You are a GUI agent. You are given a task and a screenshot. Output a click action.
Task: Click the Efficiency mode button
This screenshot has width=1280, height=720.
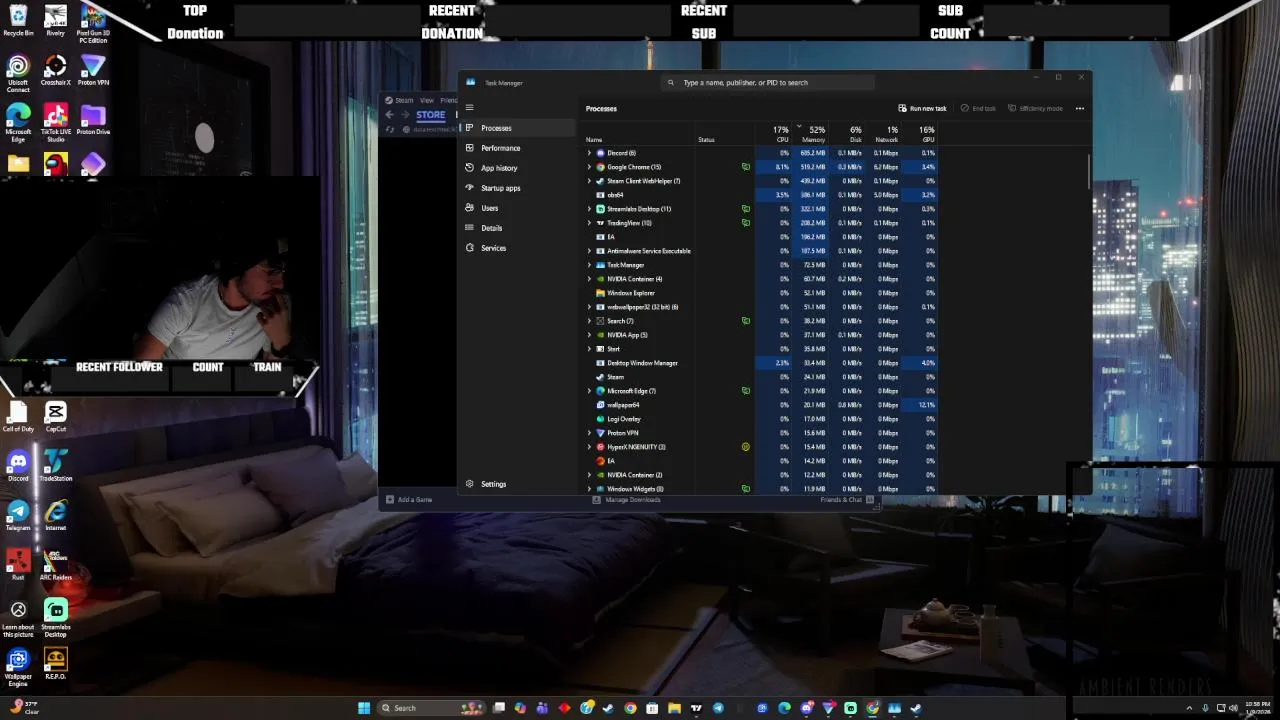(1035, 108)
